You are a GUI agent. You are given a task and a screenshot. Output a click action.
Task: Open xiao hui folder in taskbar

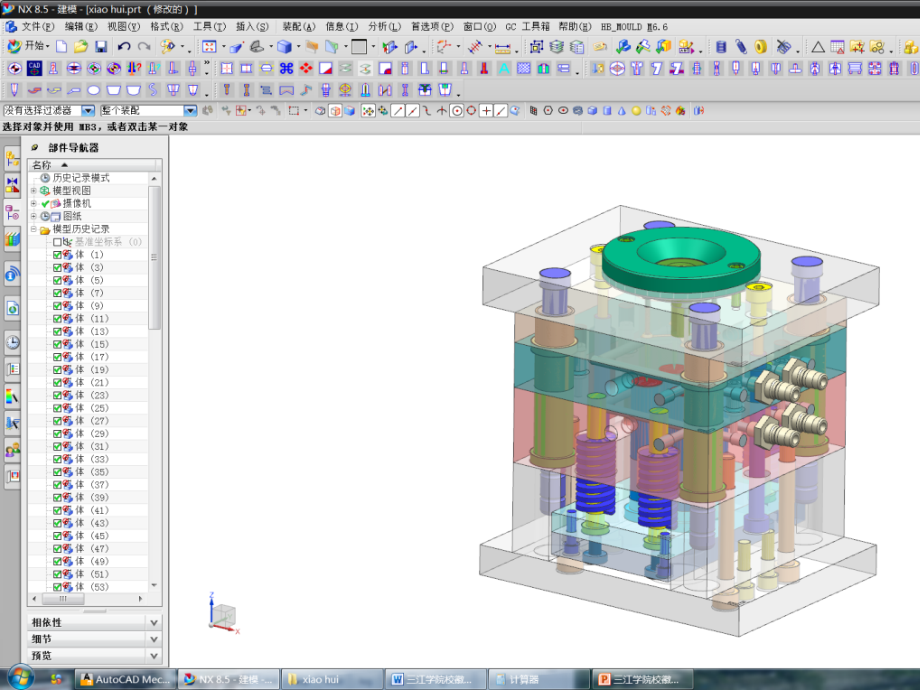[x=332, y=679]
